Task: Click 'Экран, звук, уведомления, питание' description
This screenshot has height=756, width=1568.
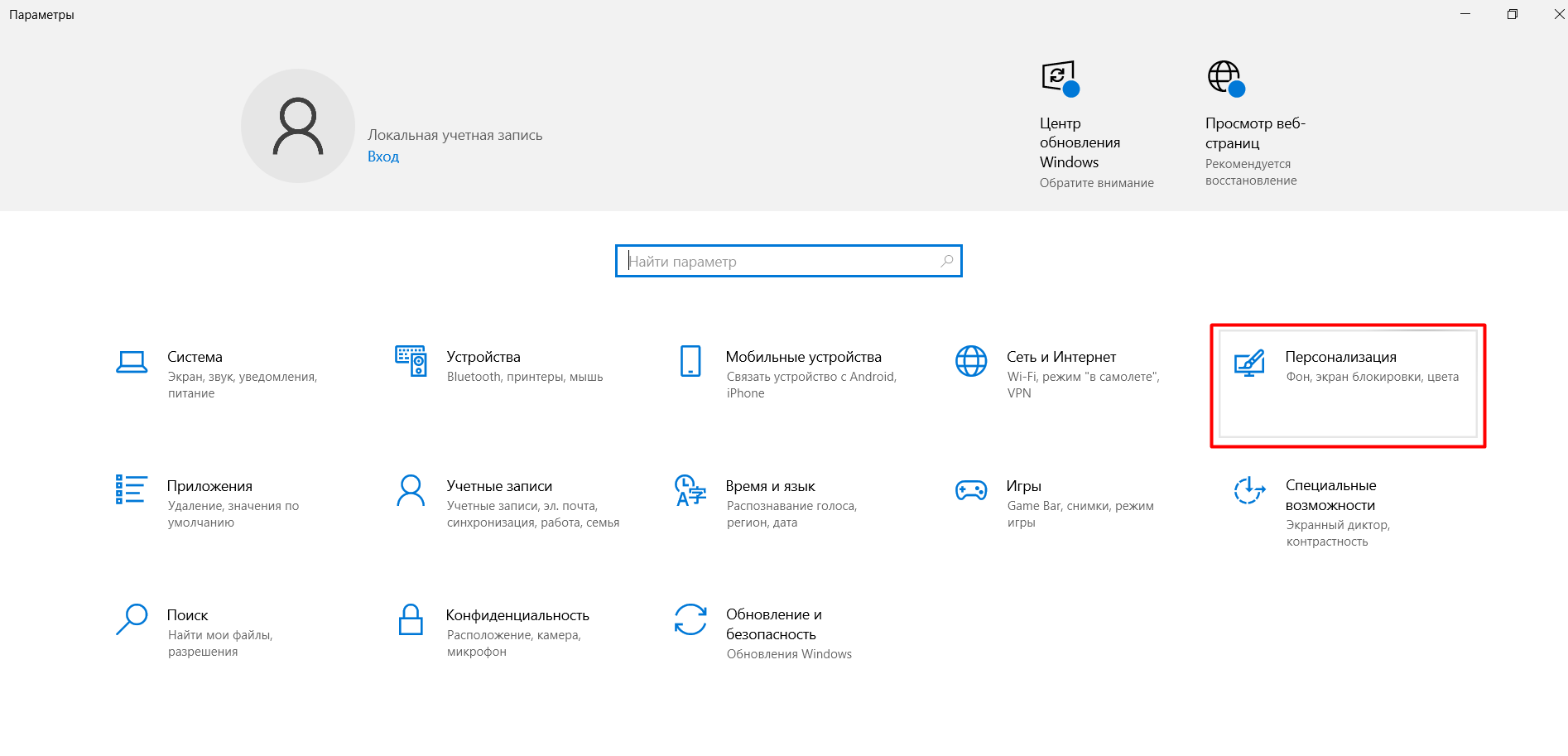Action: click(243, 385)
